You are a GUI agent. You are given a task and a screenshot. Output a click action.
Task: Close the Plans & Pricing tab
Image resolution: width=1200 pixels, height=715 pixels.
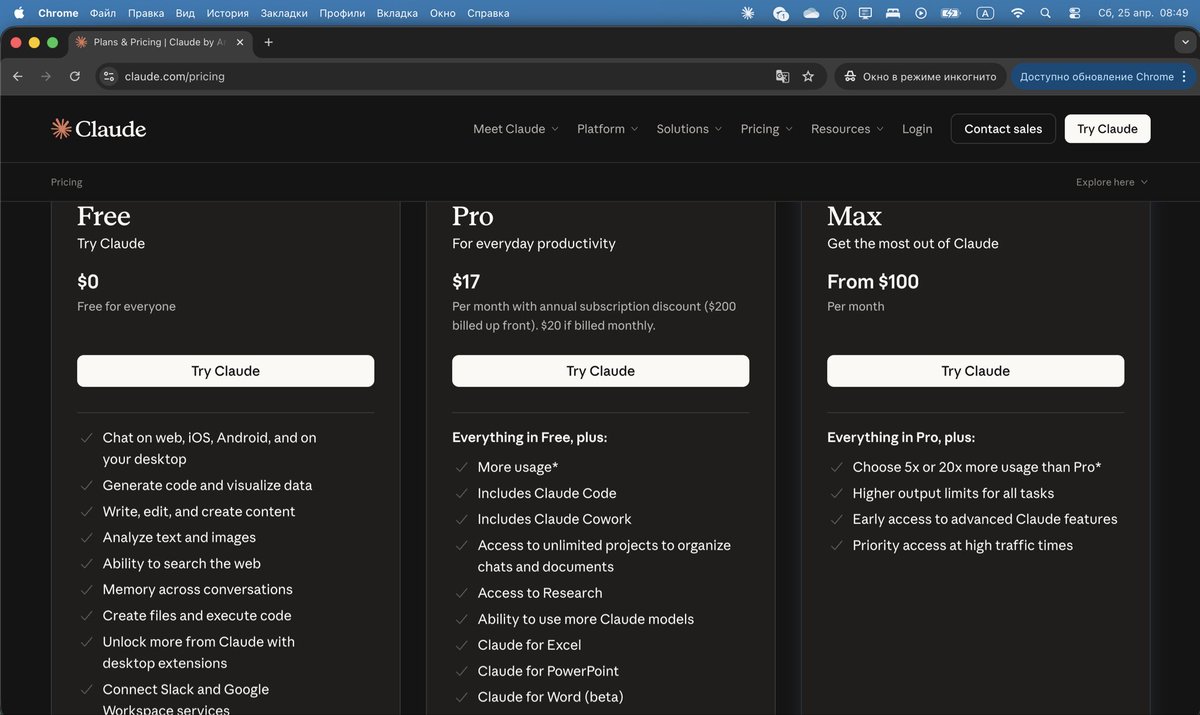240,42
